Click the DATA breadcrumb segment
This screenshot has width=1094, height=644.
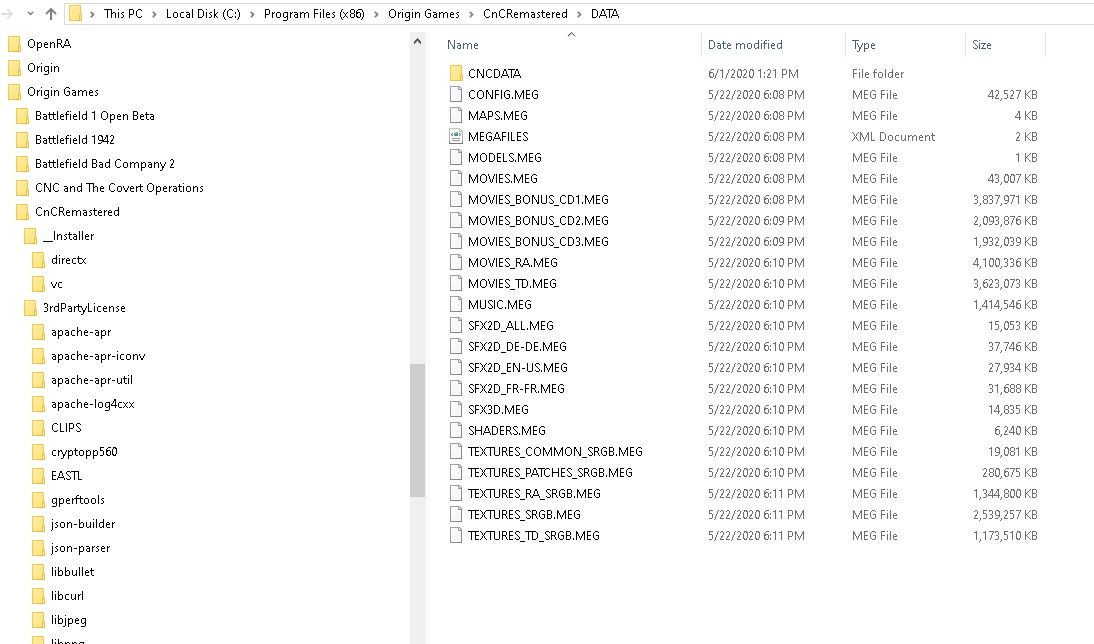[x=605, y=14]
